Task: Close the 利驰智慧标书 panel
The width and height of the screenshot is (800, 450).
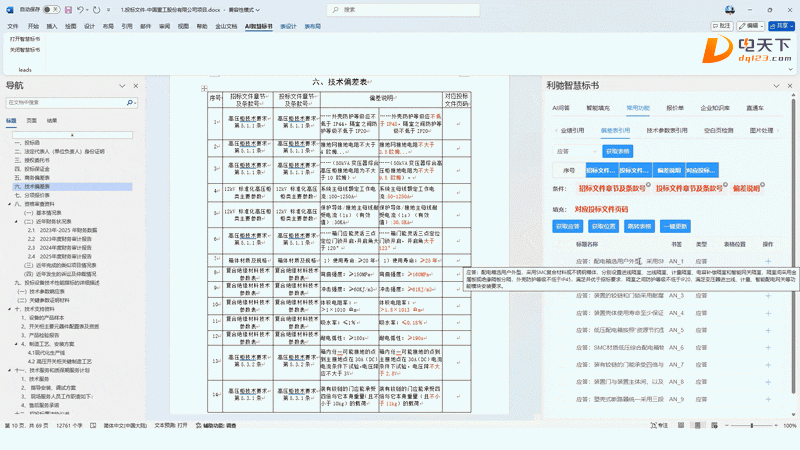Action: tap(790, 86)
